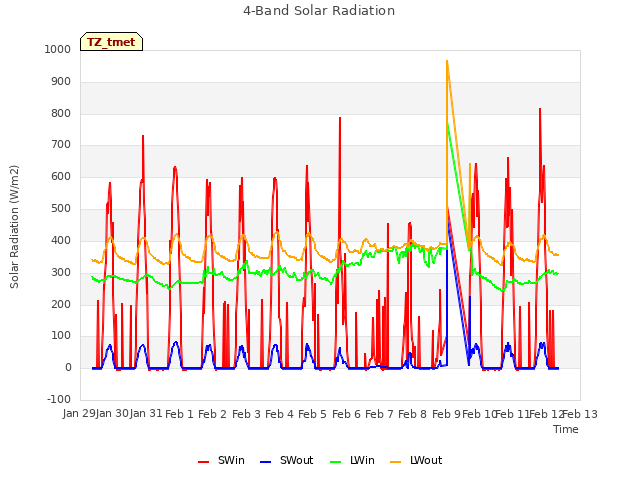Click the 400 y-axis tick label
Image resolution: width=640 pixels, height=480 pixels.
(x=61, y=240)
